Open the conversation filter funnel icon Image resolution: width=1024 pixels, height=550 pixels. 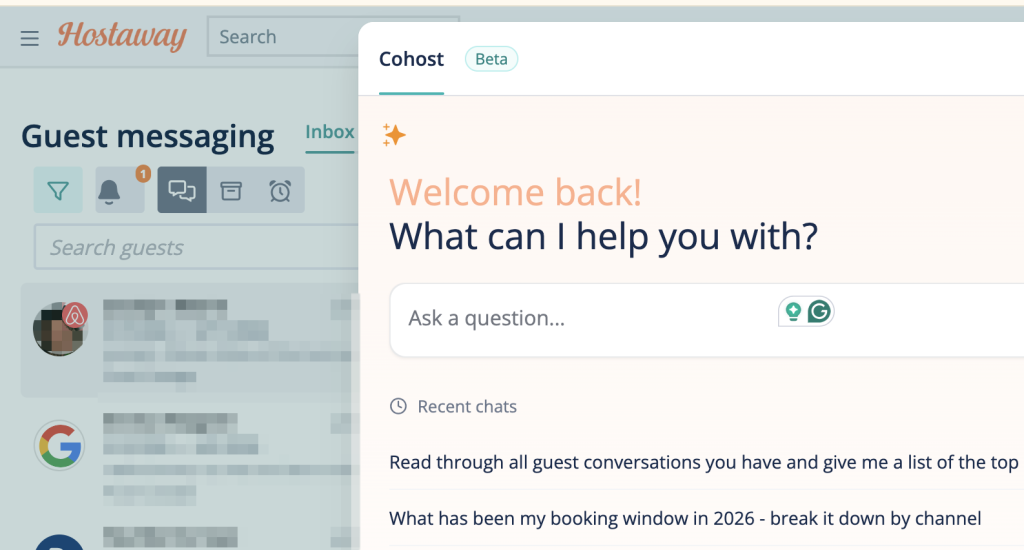click(x=58, y=190)
